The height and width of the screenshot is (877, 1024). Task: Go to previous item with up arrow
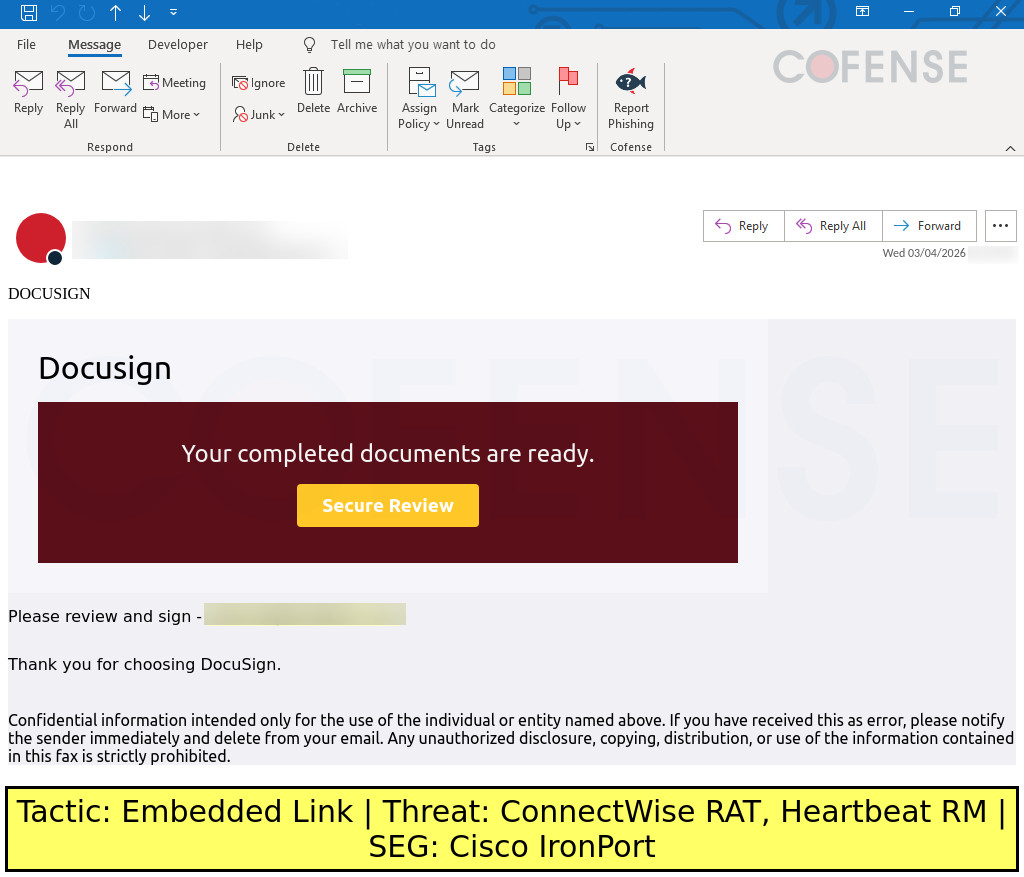coord(116,12)
